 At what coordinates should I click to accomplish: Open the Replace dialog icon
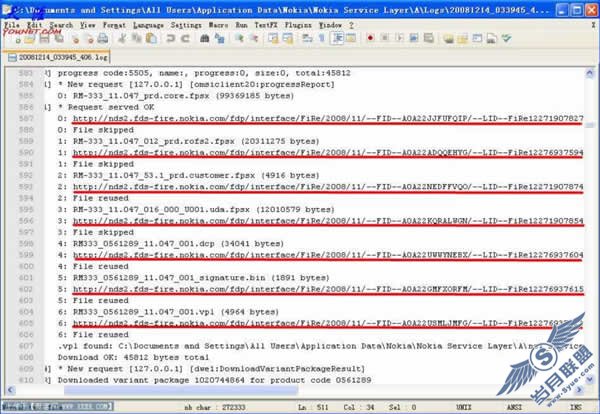tap(220, 39)
